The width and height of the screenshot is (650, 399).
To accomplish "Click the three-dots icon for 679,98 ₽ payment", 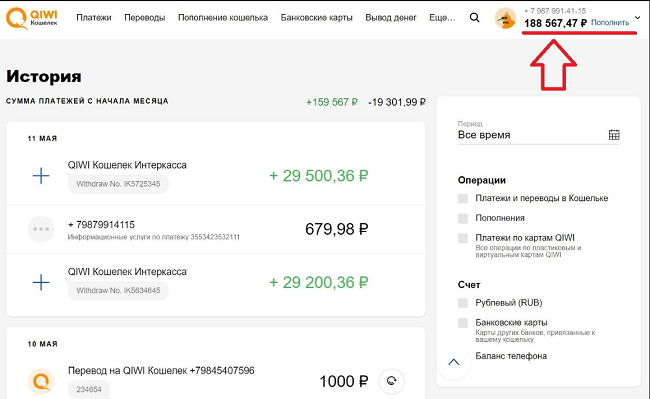I will click(x=41, y=229).
